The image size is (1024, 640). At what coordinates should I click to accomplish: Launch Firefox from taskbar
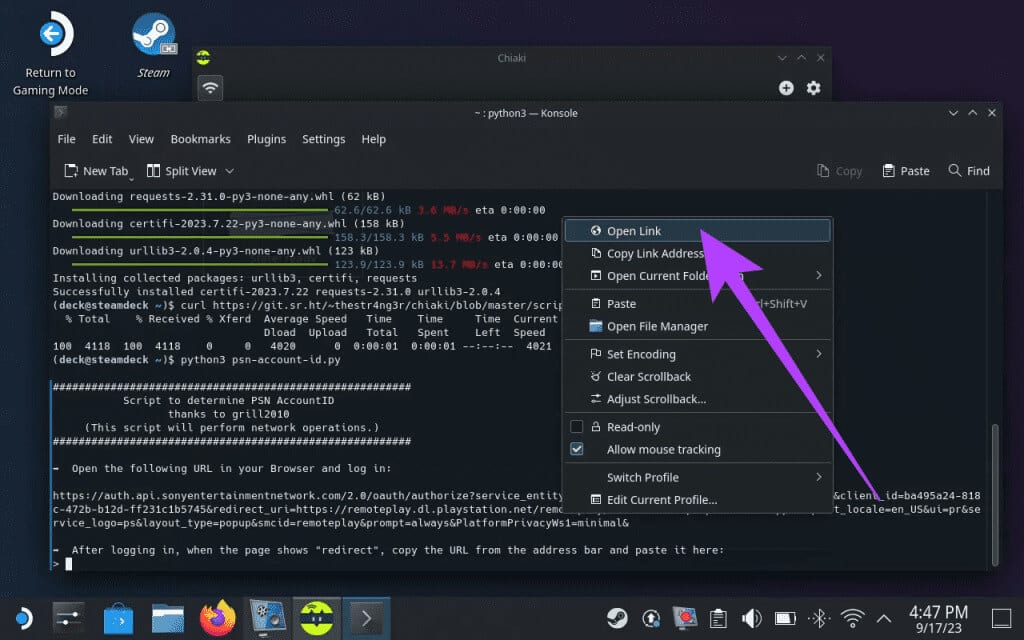pos(217,618)
